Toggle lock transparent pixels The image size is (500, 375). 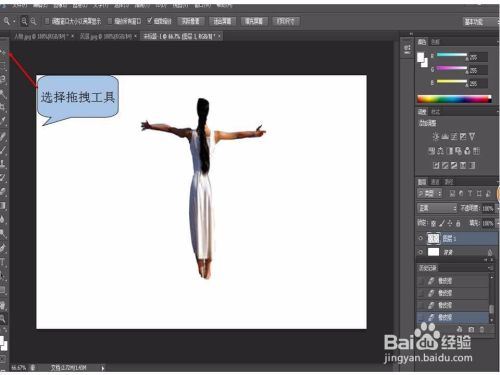pos(433,223)
